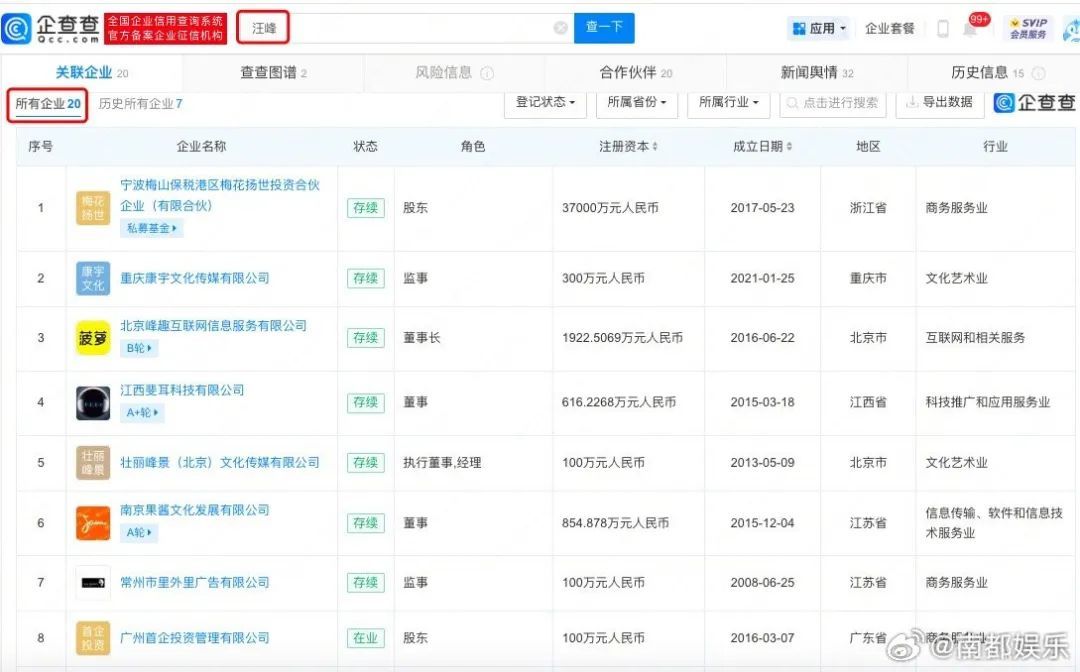
Task: Click the Qcc.com logo in the header
Action: point(51,28)
